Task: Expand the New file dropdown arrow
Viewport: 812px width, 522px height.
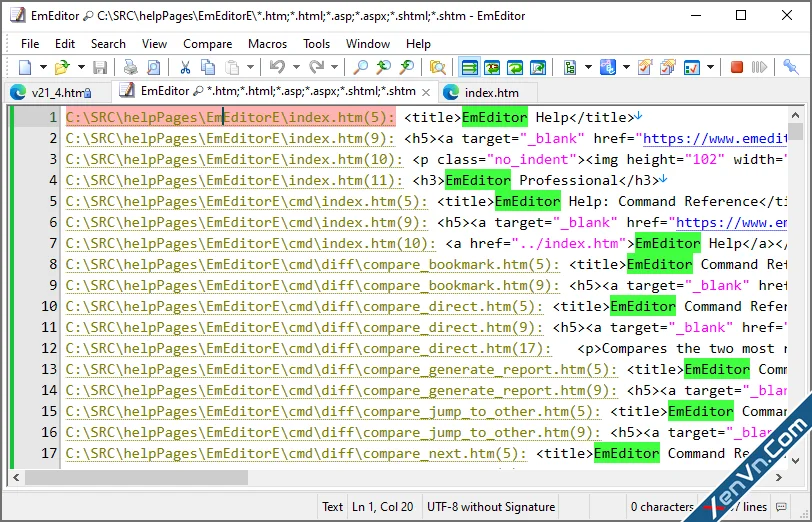Action: coord(43,67)
